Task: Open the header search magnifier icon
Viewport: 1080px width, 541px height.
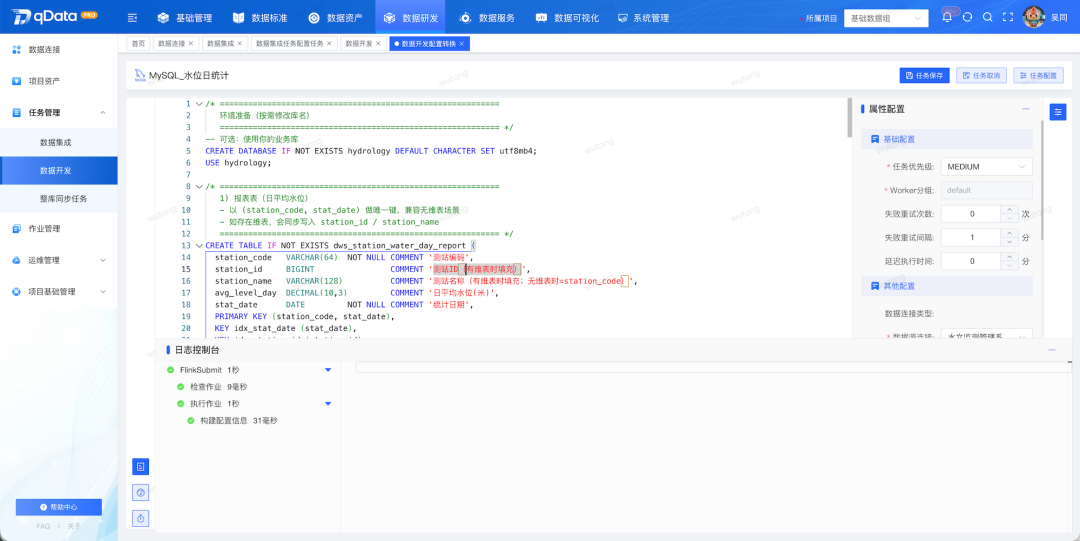Action: (988, 18)
